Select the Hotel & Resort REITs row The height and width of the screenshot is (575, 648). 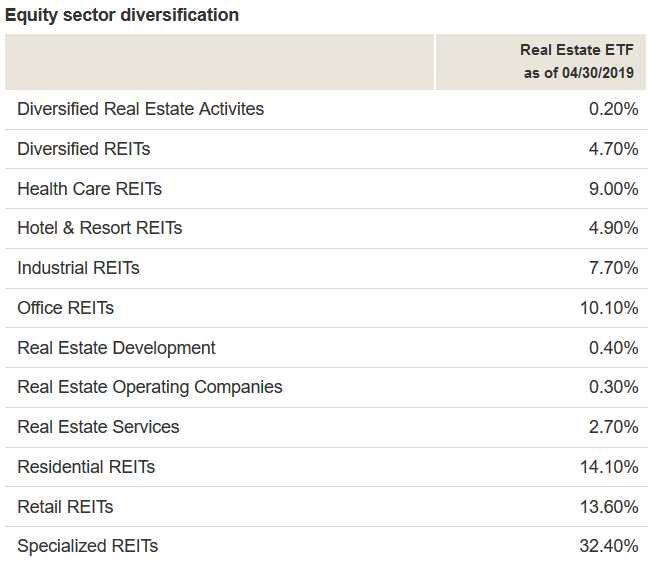[100, 228]
